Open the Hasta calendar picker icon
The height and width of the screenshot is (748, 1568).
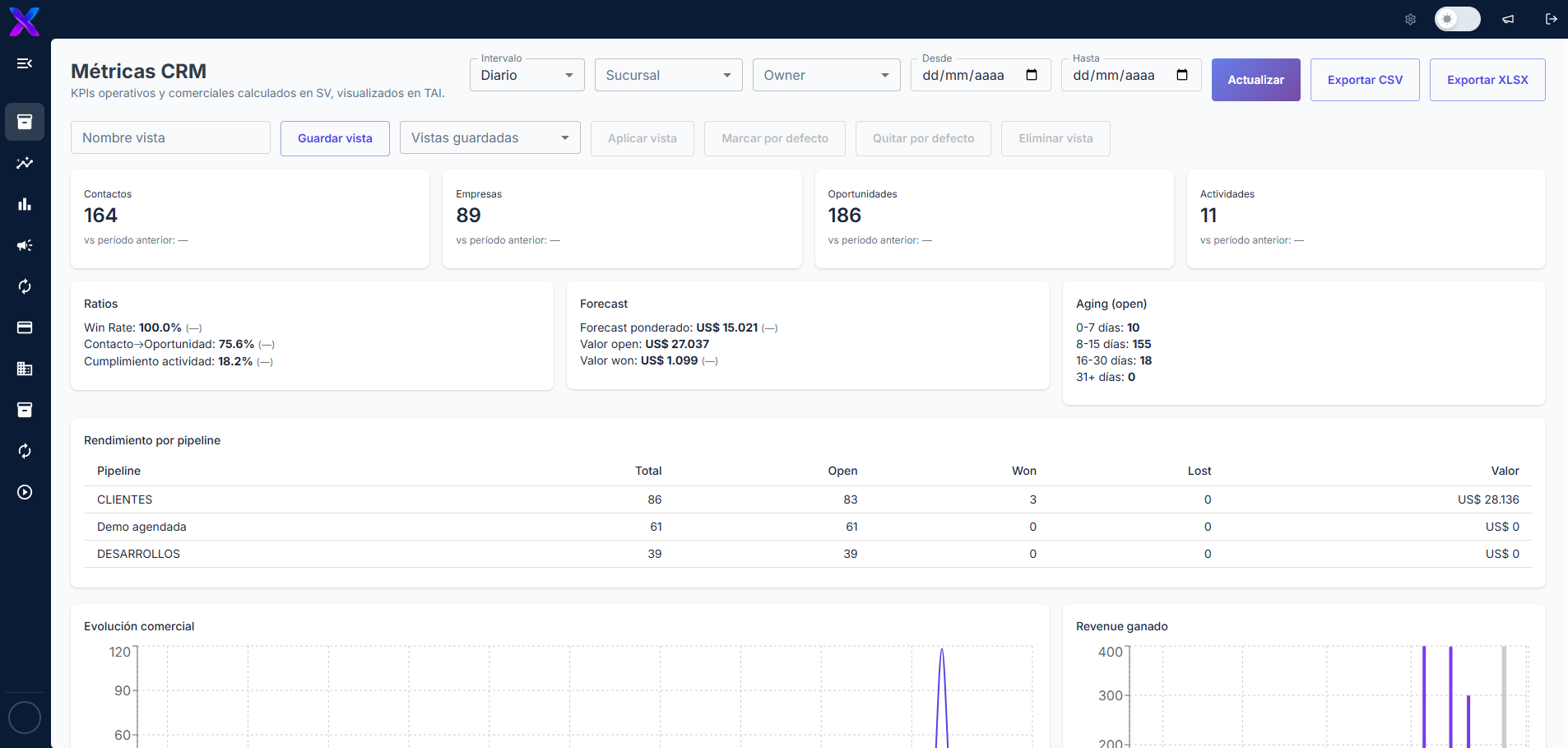coord(1182,75)
